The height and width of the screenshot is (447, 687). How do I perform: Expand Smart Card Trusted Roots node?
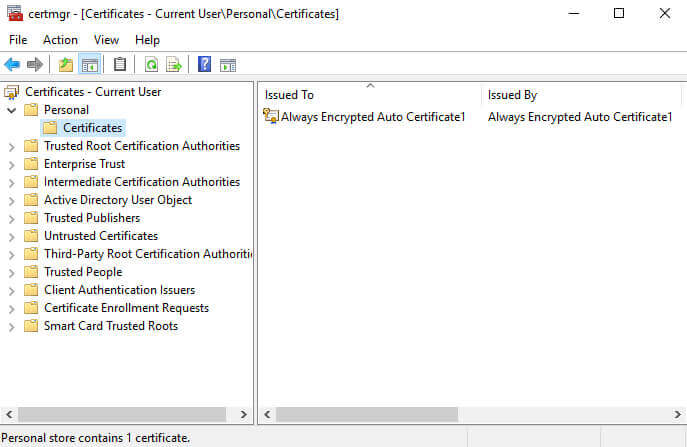(12, 327)
